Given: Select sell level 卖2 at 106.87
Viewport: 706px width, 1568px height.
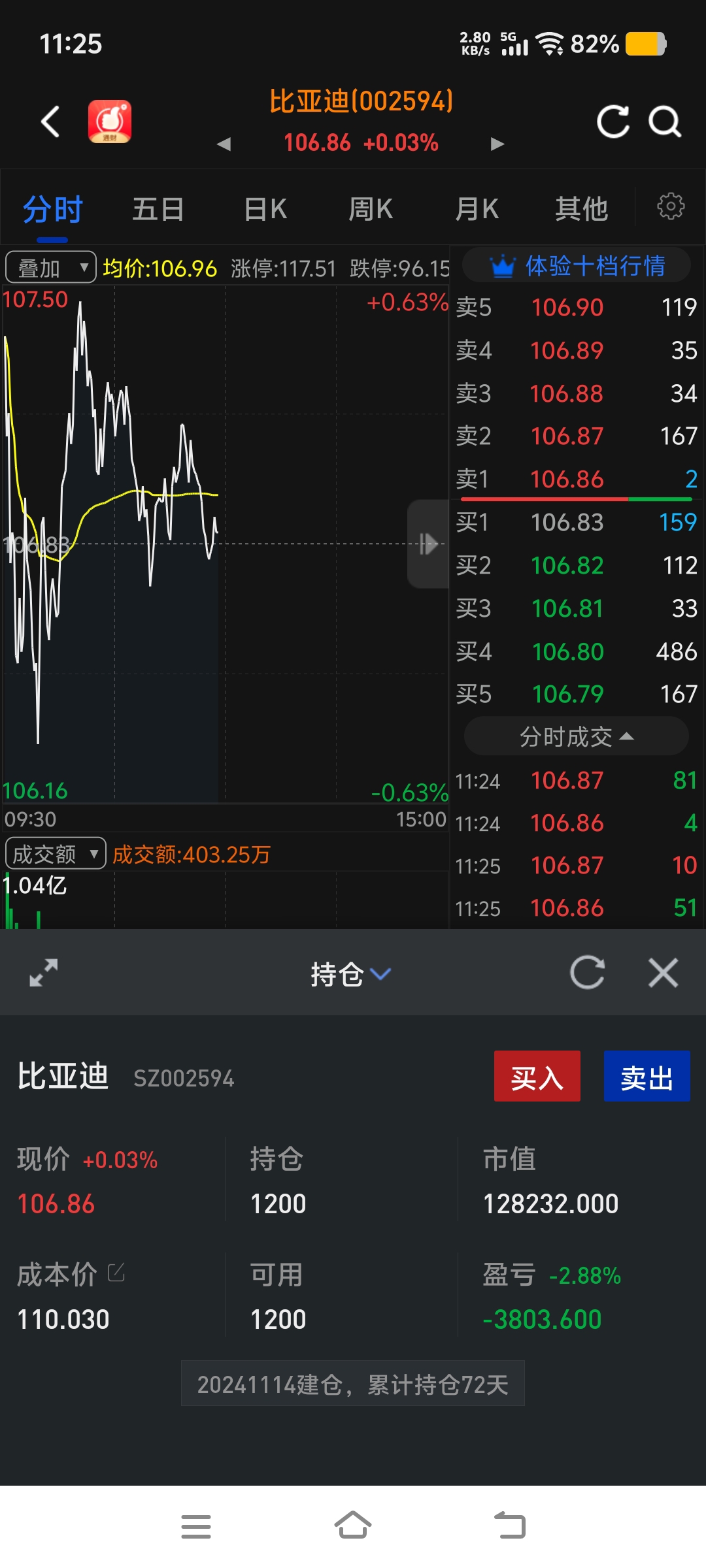Looking at the screenshot, I should (x=577, y=436).
